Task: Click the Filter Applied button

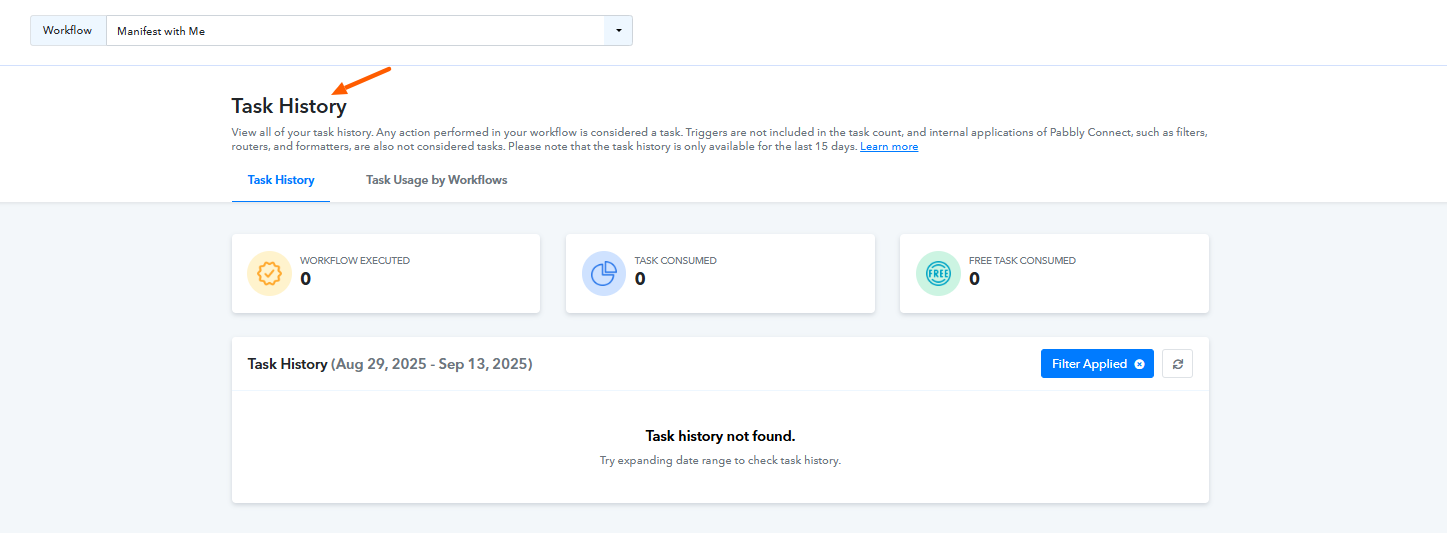Action: pyautogui.click(x=1097, y=364)
